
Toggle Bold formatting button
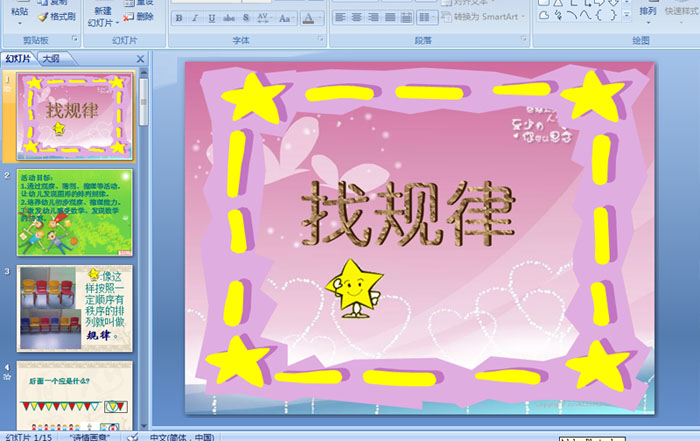coord(179,18)
